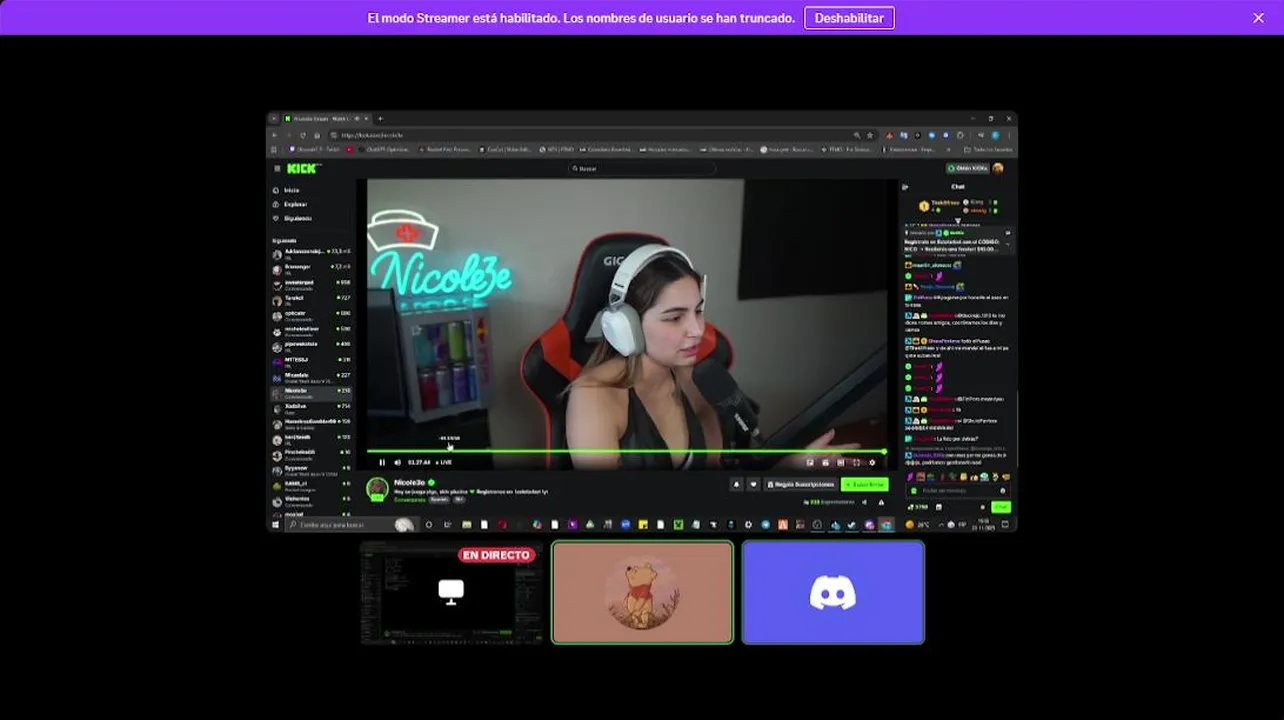
Task: Click Deshabilitar to disable Streamer mode
Action: click(x=849, y=18)
